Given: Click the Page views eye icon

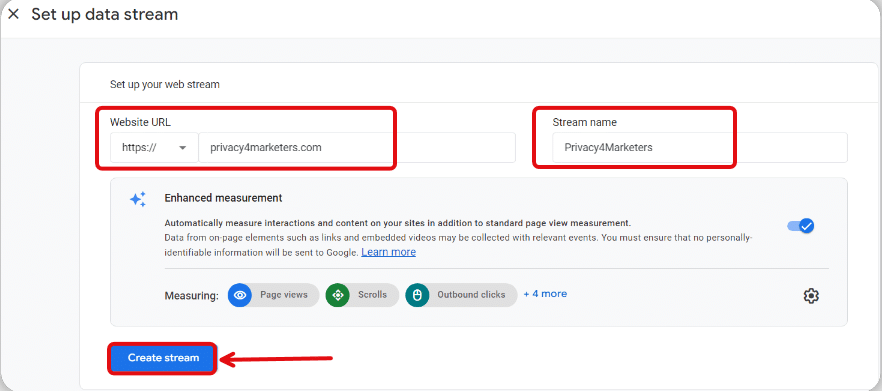Looking at the screenshot, I should (240, 295).
